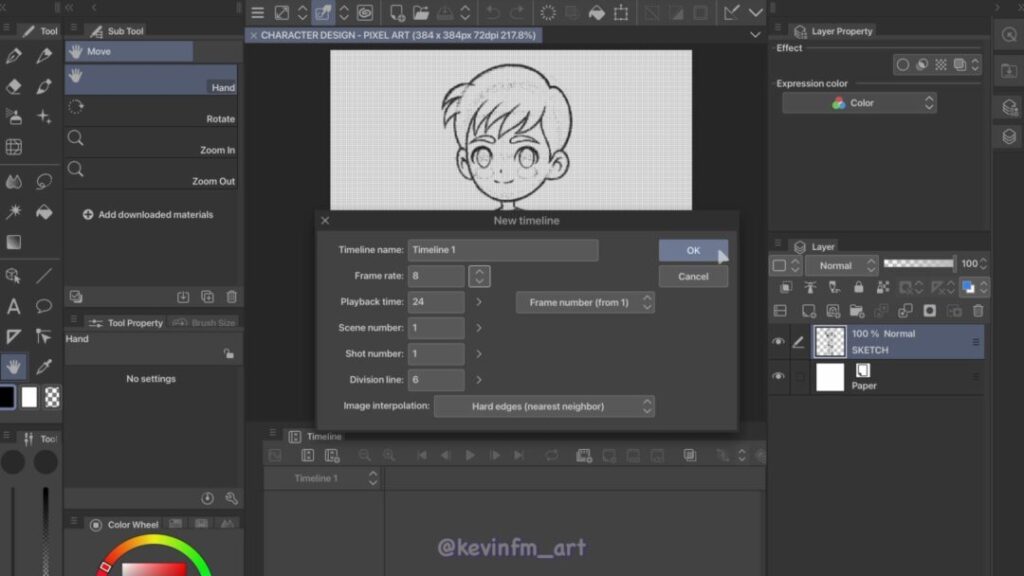Pick the Eyedropper tool

click(x=44, y=366)
